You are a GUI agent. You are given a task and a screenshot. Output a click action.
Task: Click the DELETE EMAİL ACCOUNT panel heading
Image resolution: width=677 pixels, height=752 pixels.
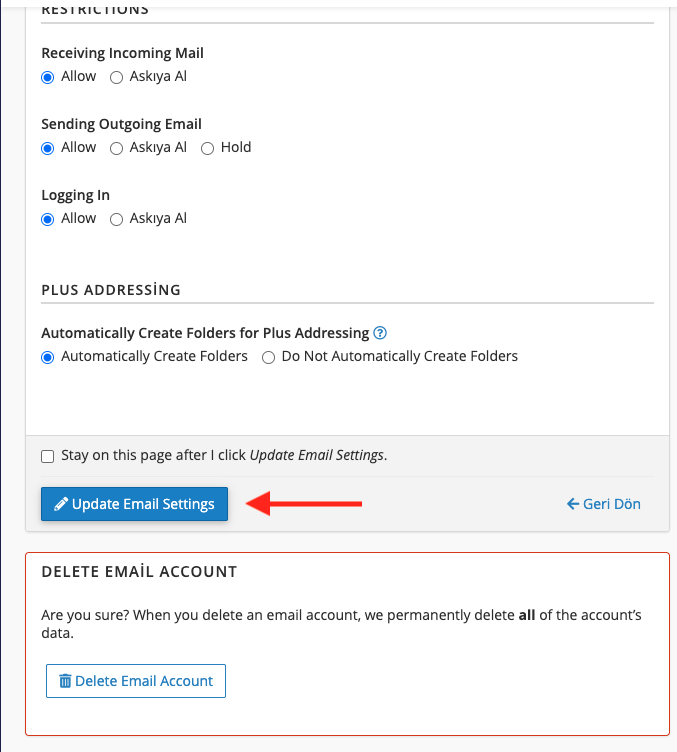pyautogui.click(x=139, y=572)
